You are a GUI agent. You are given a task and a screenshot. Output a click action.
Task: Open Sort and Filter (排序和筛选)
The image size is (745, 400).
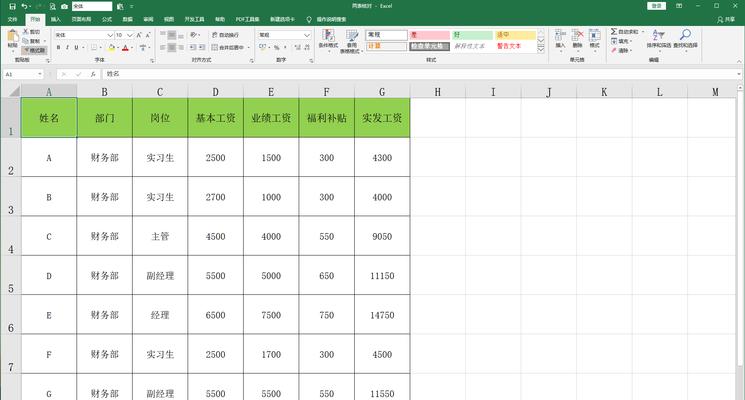pos(659,39)
